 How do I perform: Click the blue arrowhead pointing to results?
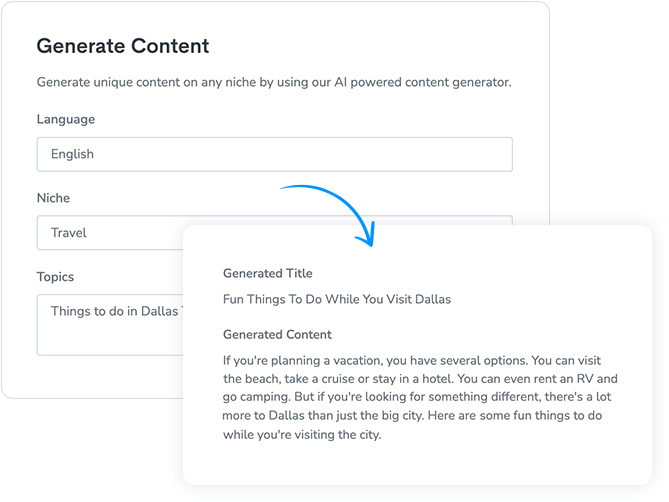[366, 235]
